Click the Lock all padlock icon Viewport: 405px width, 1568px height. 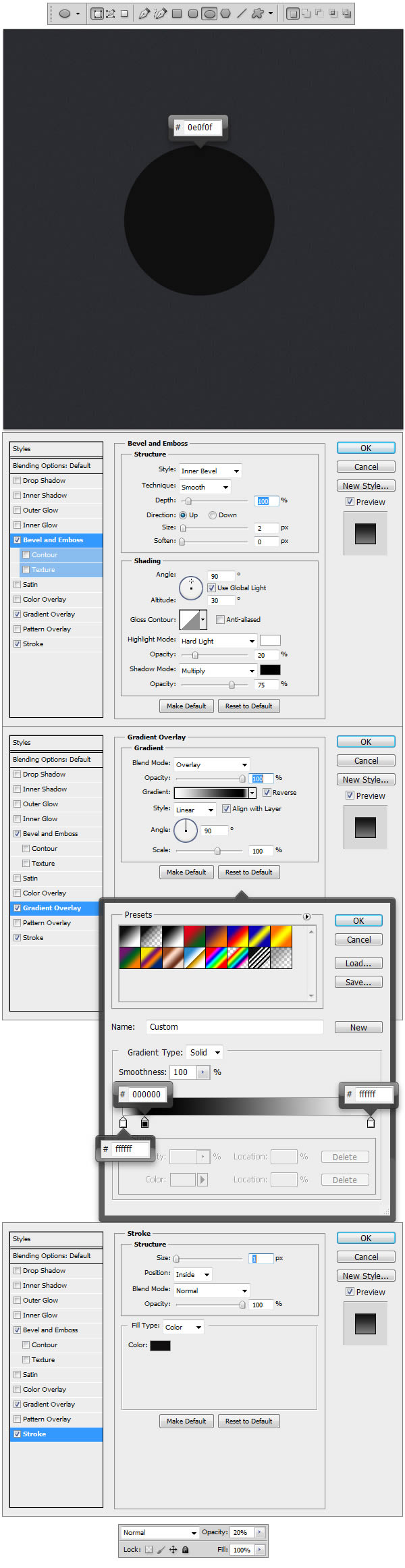tap(186, 1550)
